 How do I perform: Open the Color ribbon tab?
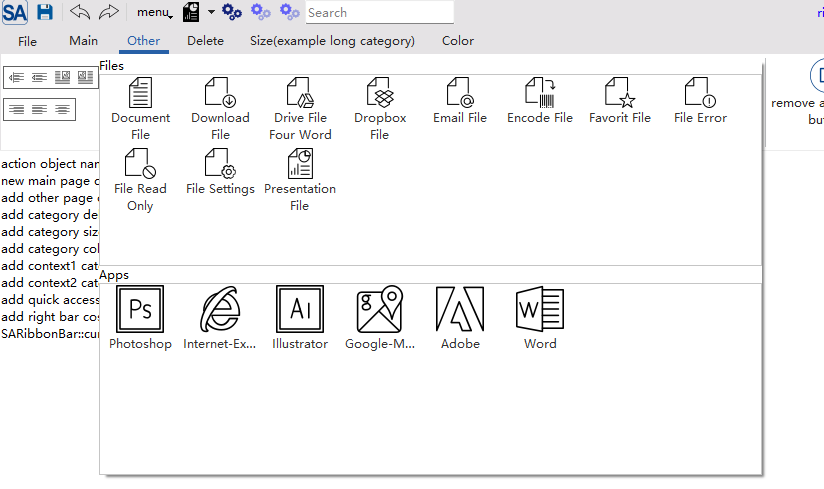click(x=458, y=41)
